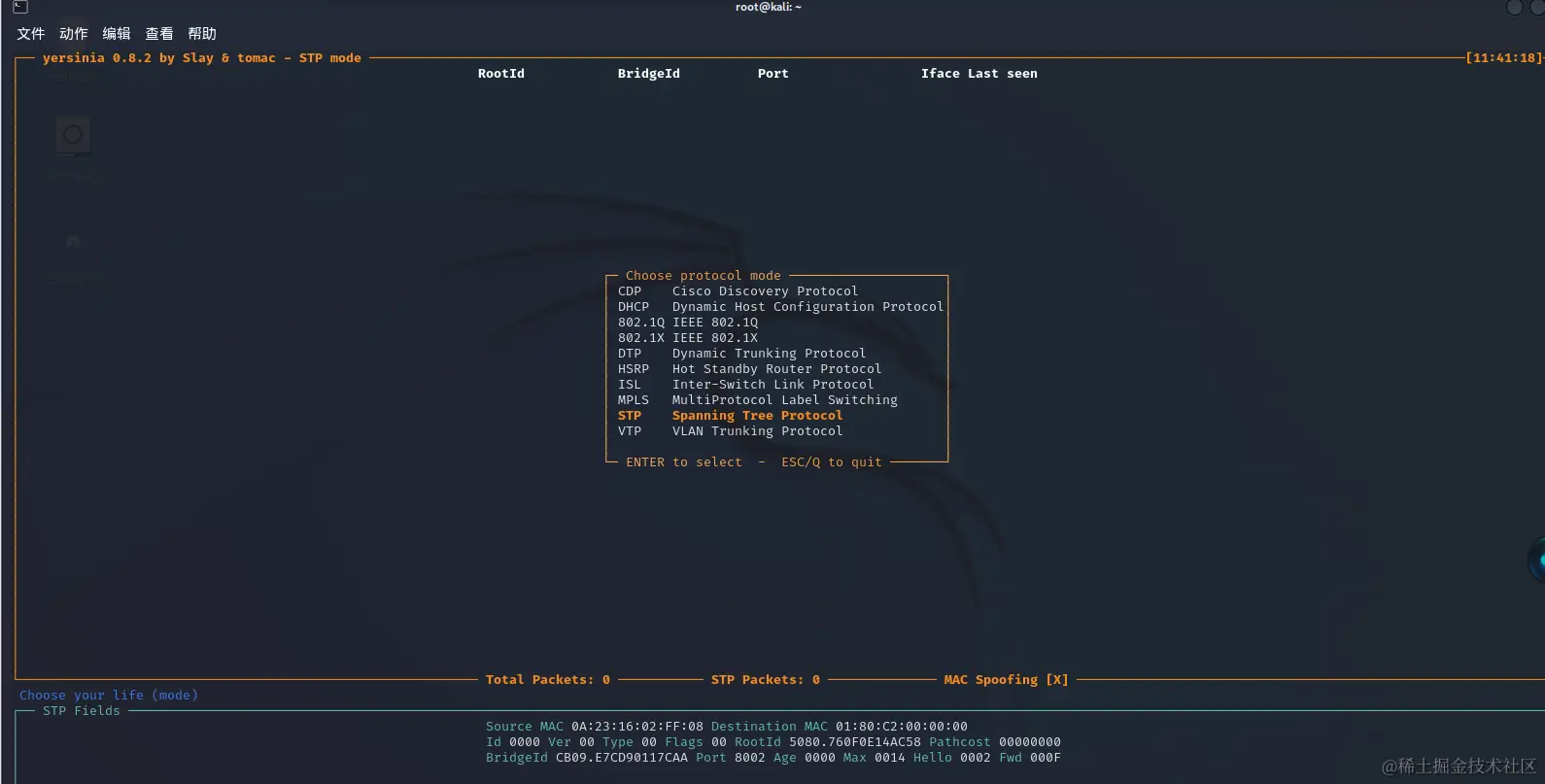Click BridgeId value CB09.E7CD90117CAA

(622, 758)
